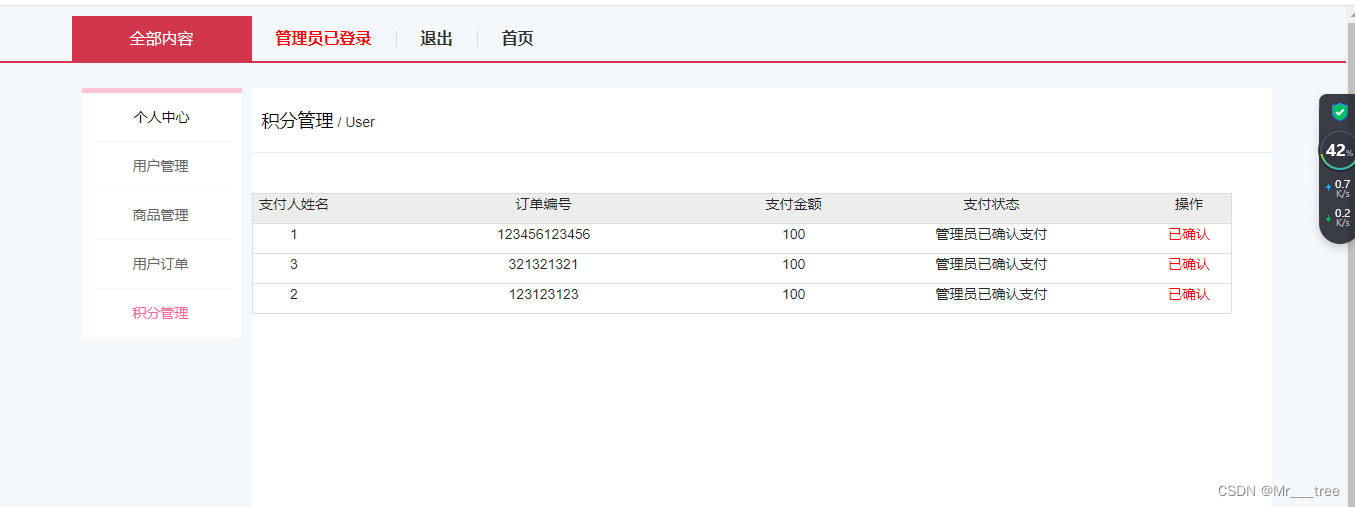This screenshot has height=507, width=1355.
Task: Open 商品管理 in the sidebar
Action: 161,215
